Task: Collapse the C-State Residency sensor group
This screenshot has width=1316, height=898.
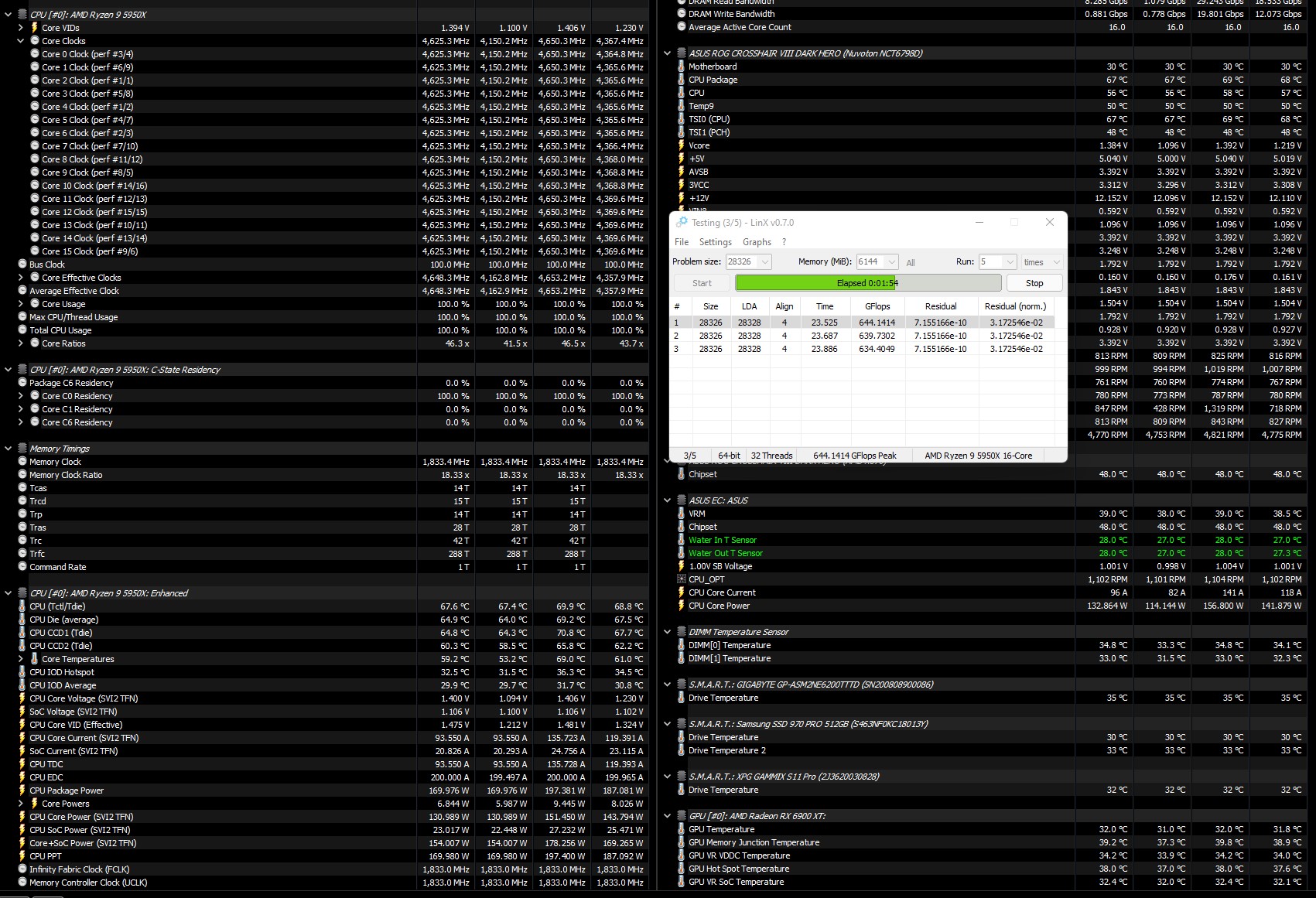Action: point(9,370)
